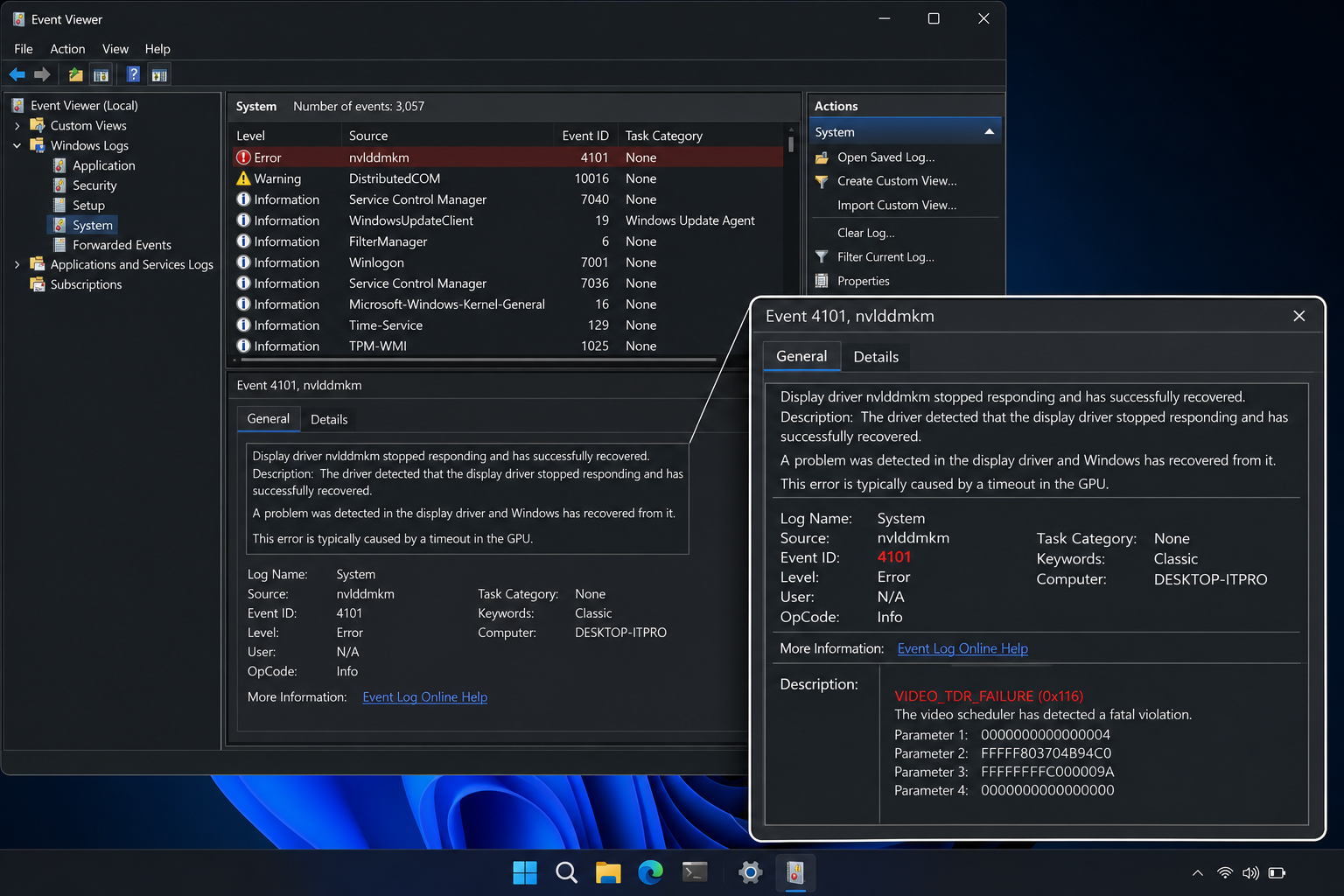Sort events by the Event ID column header
Screen dimensions: 1344x896
point(585,136)
